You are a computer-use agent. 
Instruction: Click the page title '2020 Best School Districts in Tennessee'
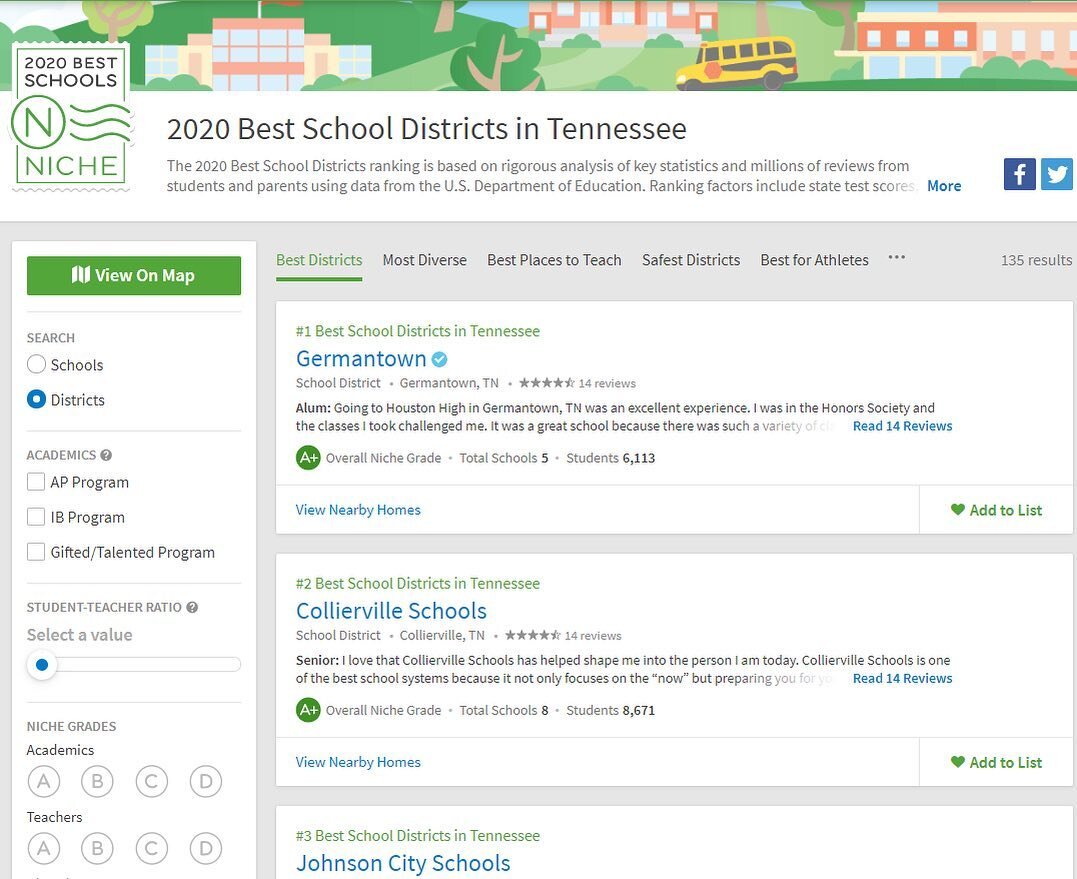pyautogui.click(x=427, y=129)
